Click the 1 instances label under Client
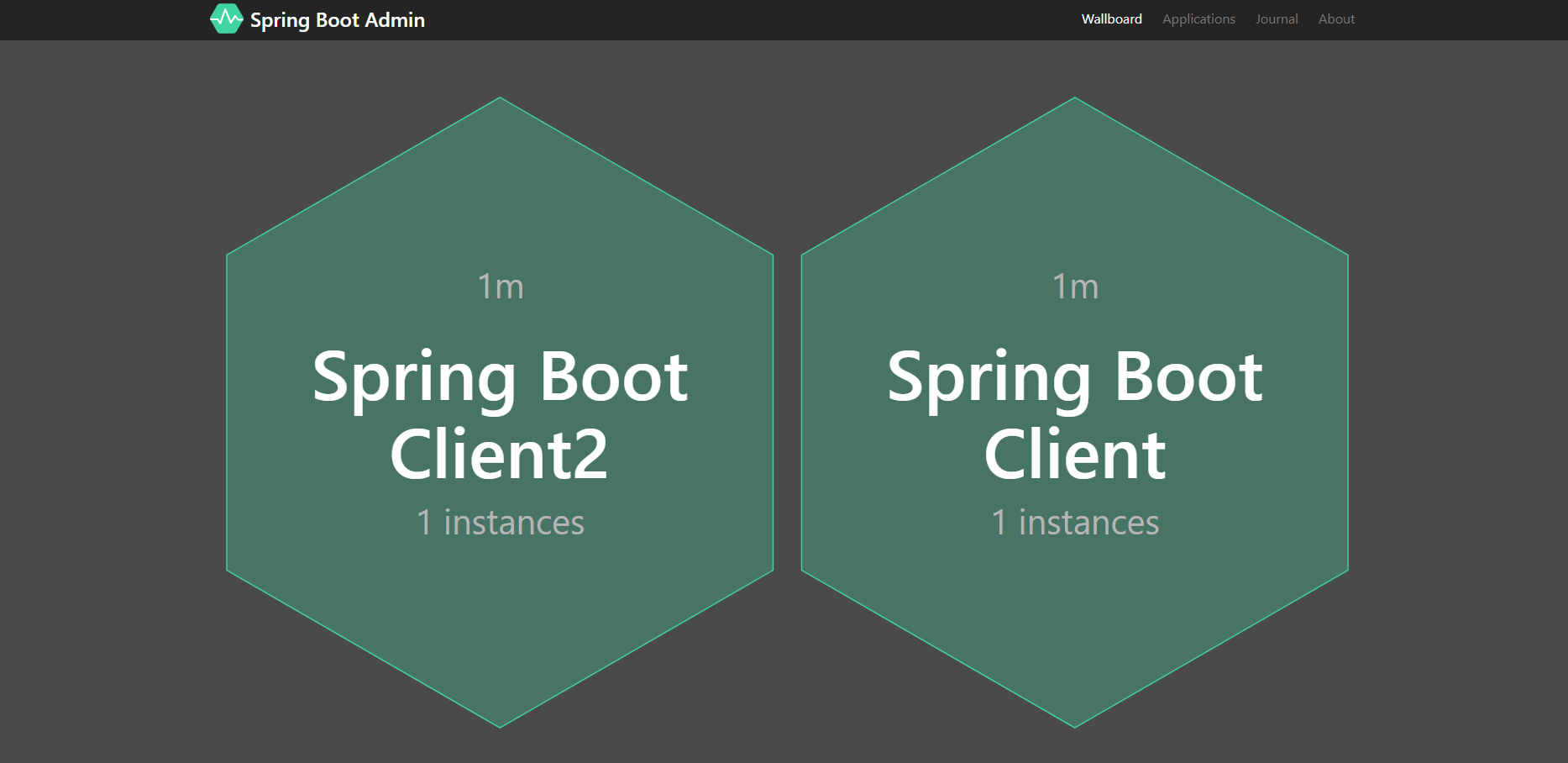Image resolution: width=1568 pixels, height=763 pixels. (1075, 522)
